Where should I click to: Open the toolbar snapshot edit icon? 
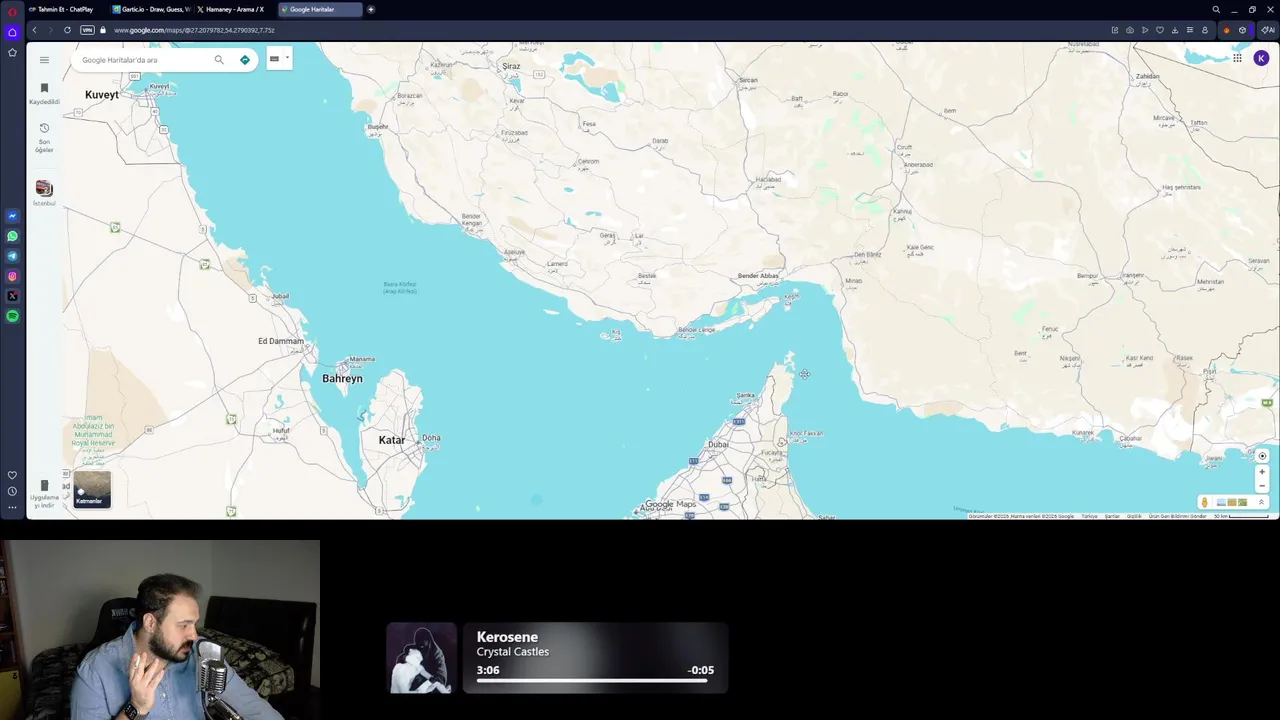1115,30
